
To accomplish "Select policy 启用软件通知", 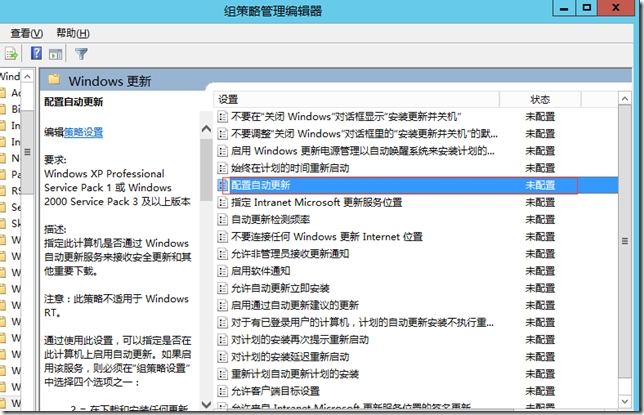I will pyautogui.click(x=261, y=271).
